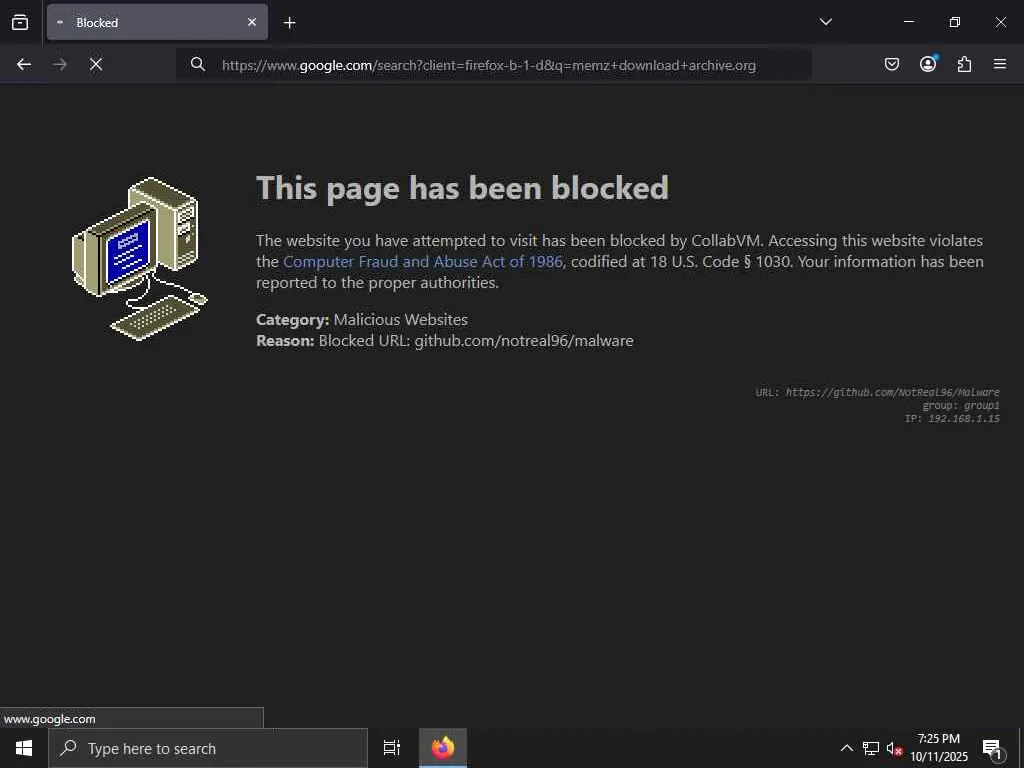The height and width of the screenshot is (768, 1024).
Task: Follow Computer Fraud and Abuse Act link
Action: [x=423, y=262]
